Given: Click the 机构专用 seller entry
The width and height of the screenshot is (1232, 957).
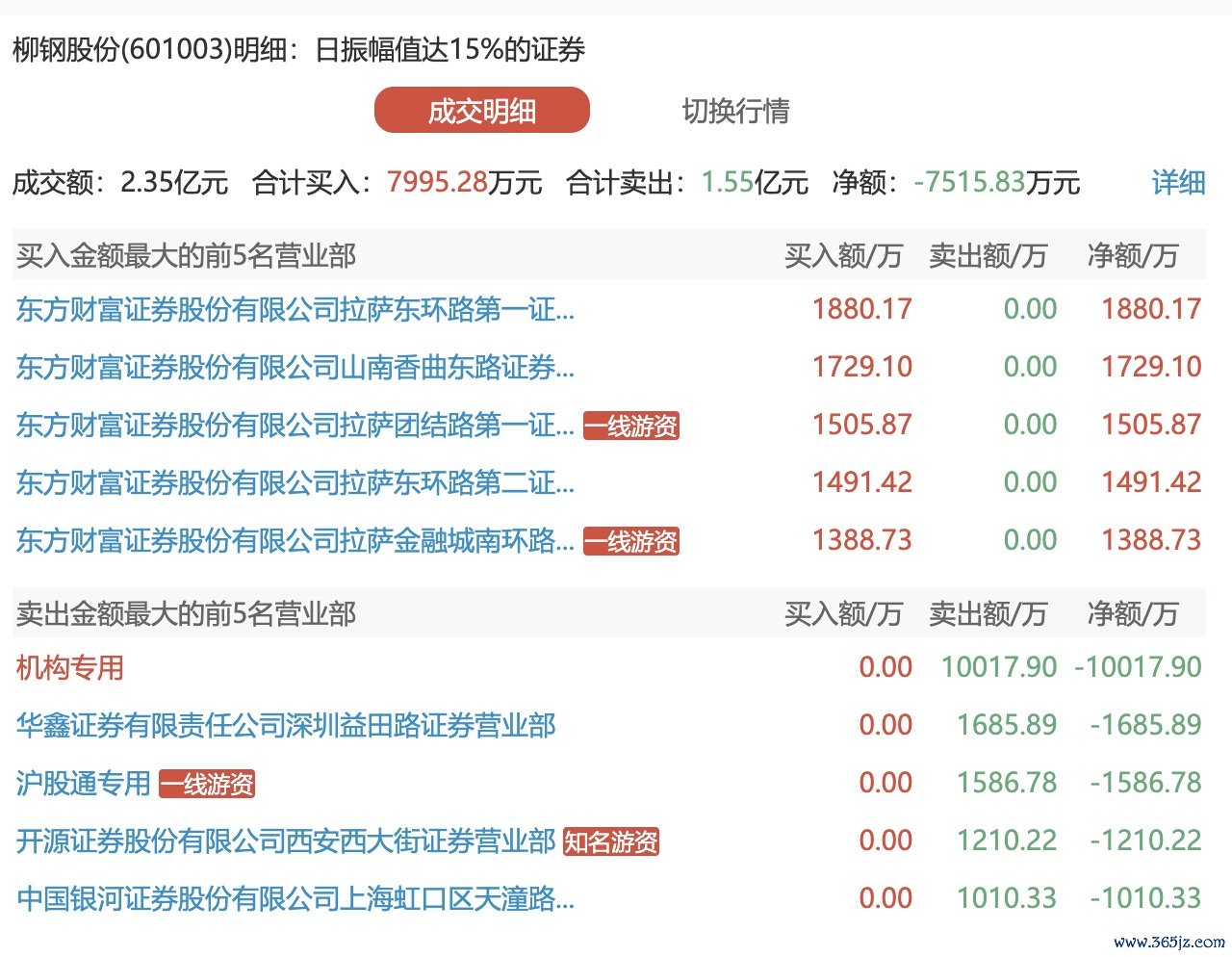Looking at the screenshot, I should point(70,667).
